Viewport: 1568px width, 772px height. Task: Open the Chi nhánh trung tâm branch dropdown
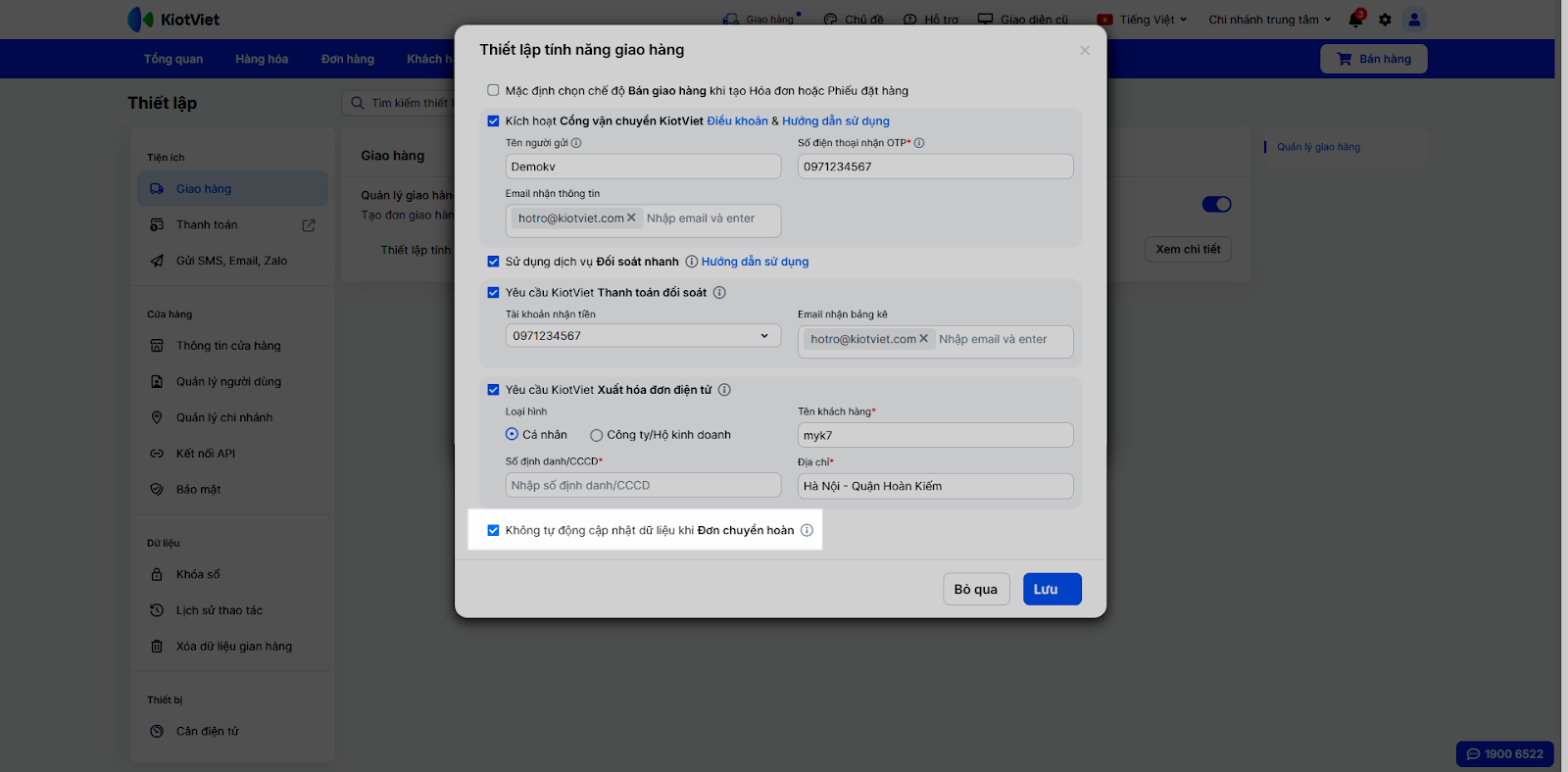tap(1270, 20)
